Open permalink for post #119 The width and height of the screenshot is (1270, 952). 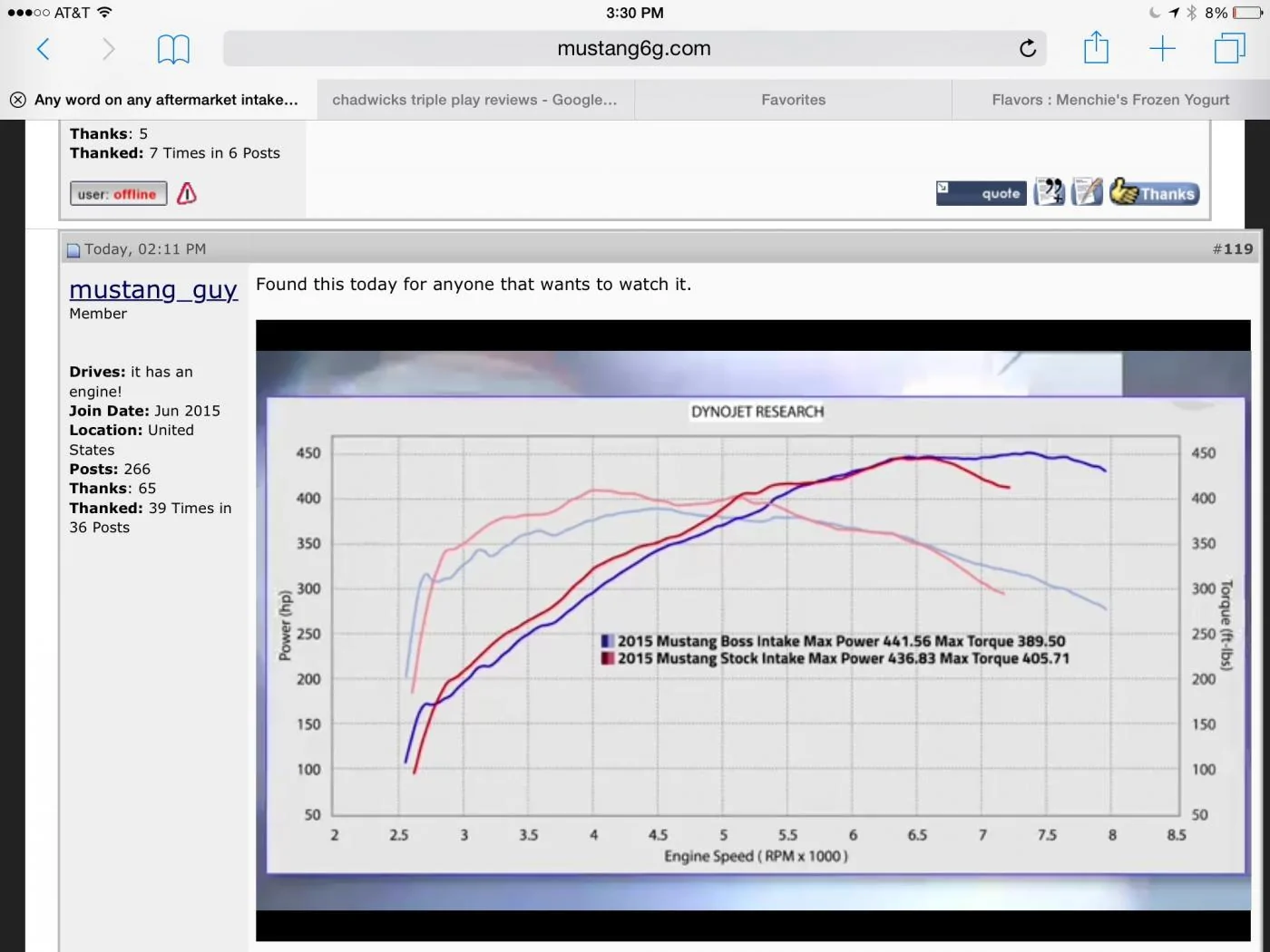pyautogui.click(x=1238, y=248)
